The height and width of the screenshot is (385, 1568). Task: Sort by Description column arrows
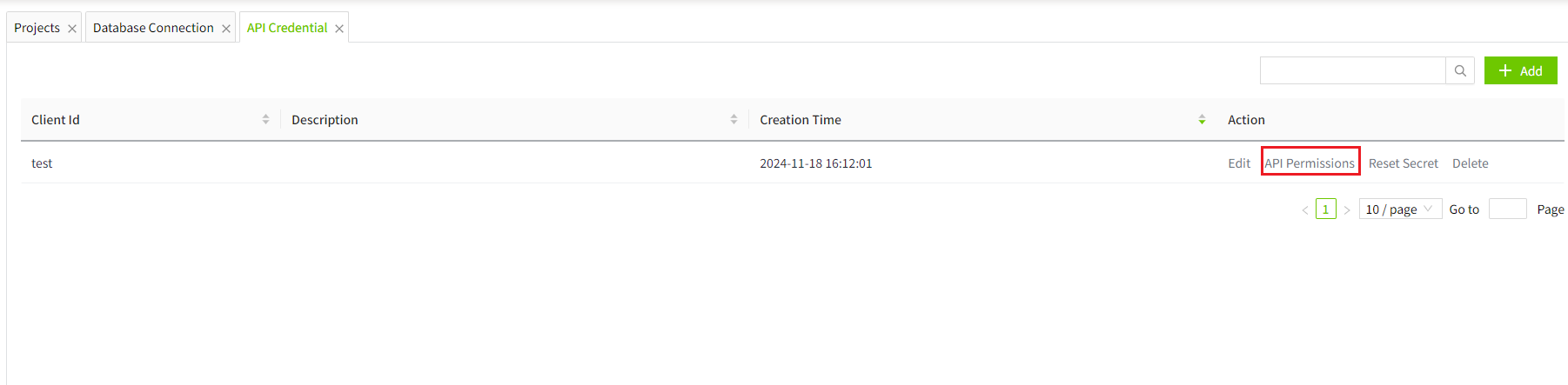pos(734,120)
